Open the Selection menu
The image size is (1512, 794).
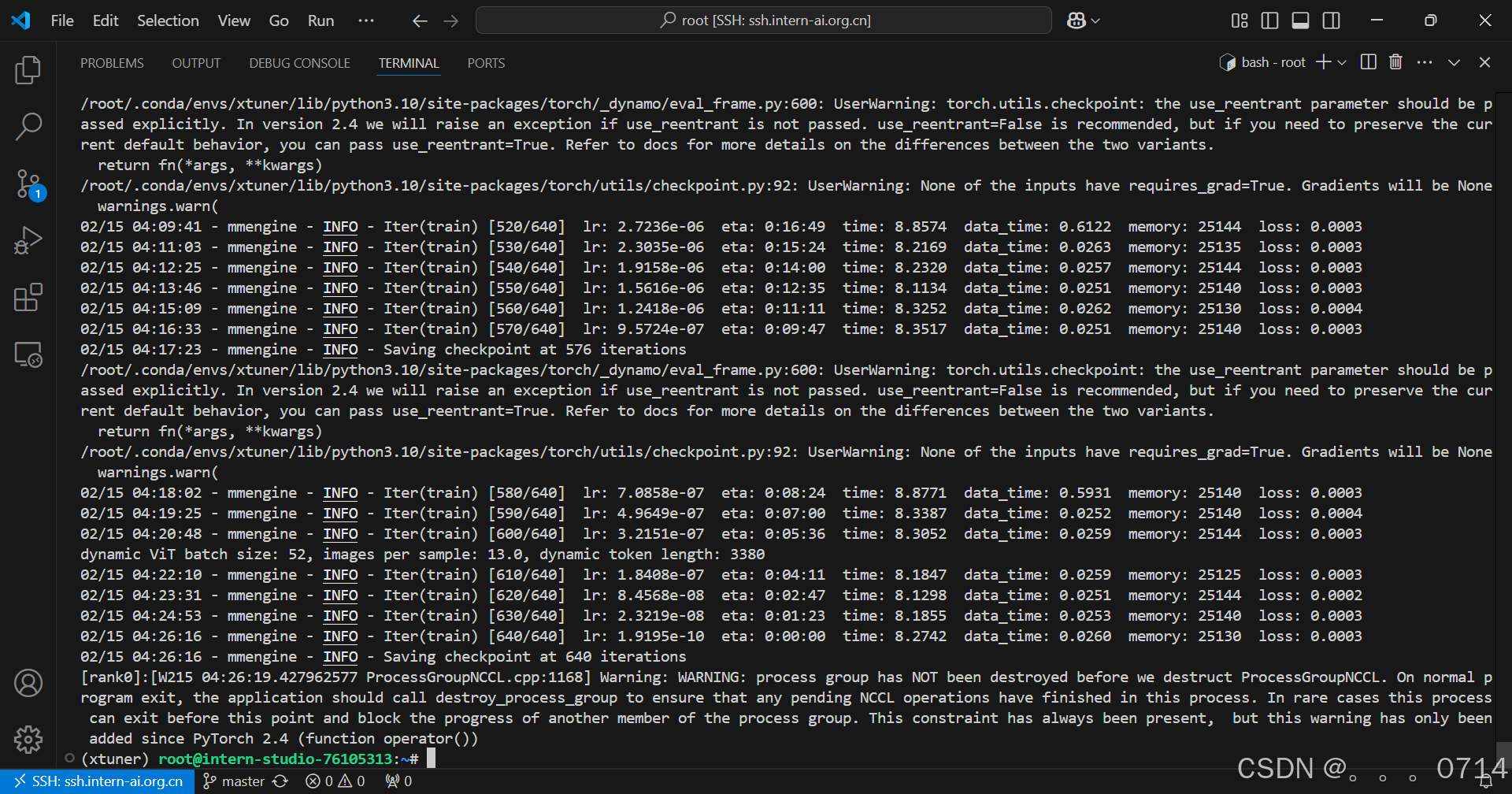coord(168,21)
